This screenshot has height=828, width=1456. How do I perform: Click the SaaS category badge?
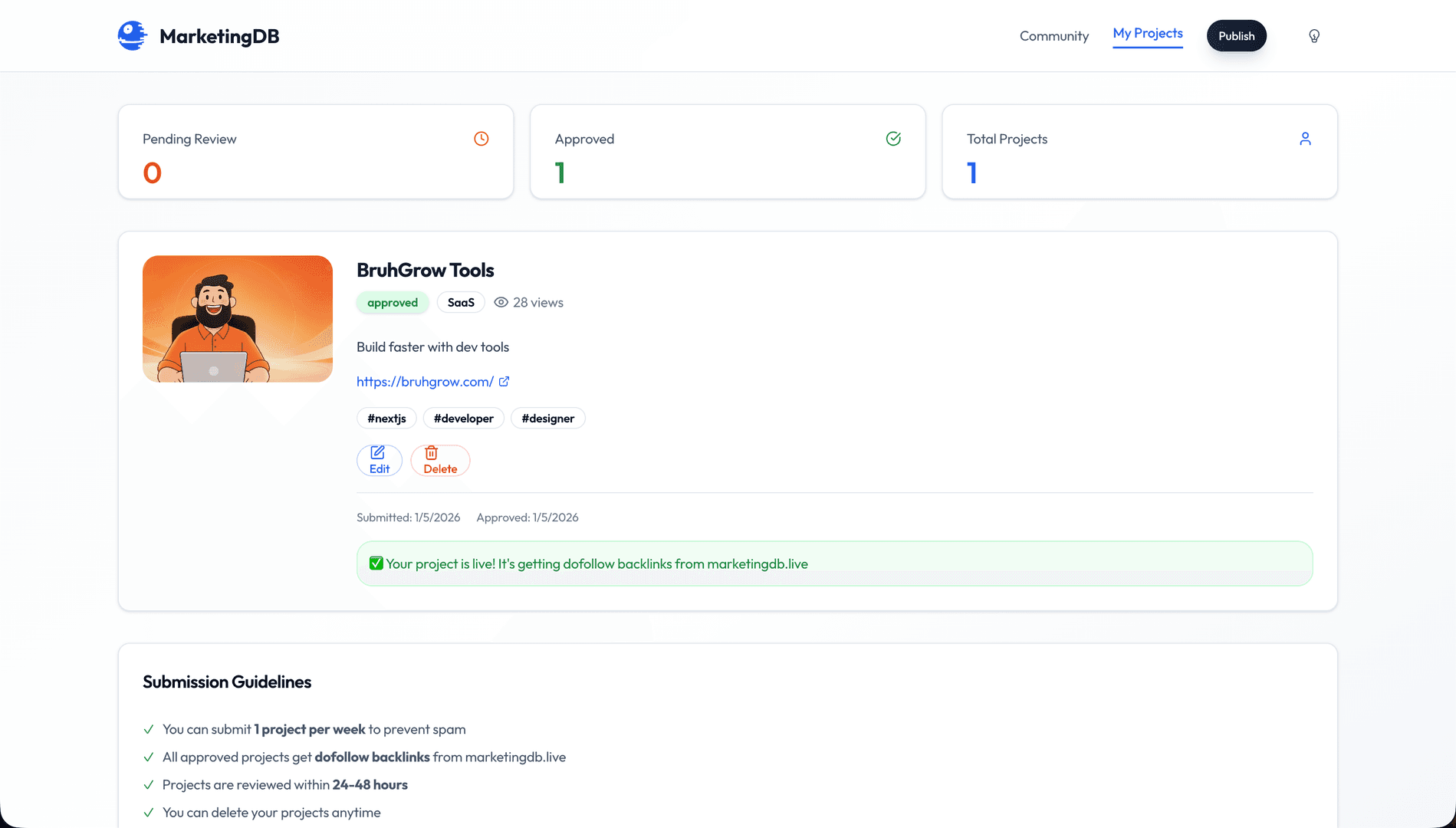460,302
